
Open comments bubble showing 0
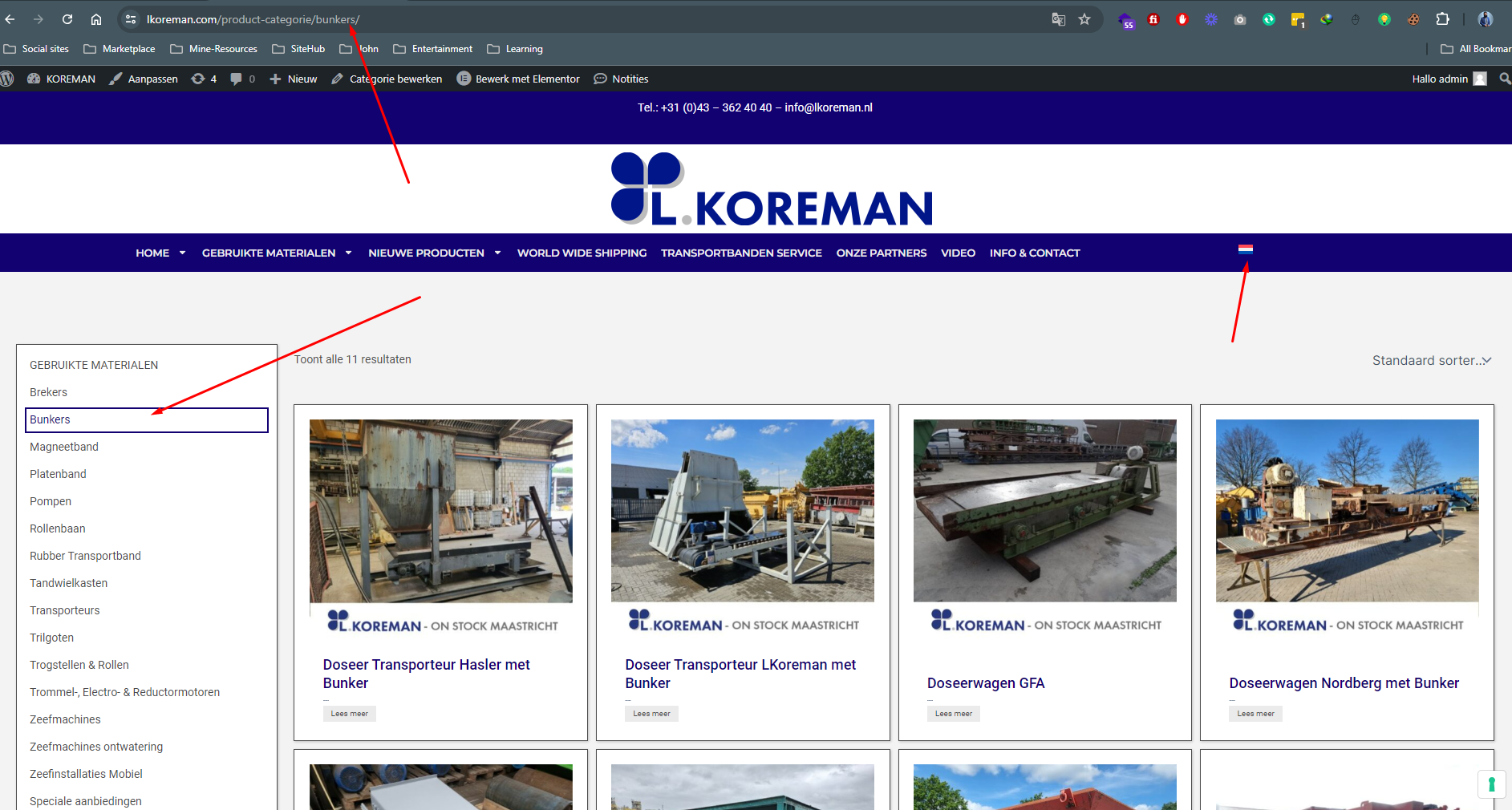point(242,79)
